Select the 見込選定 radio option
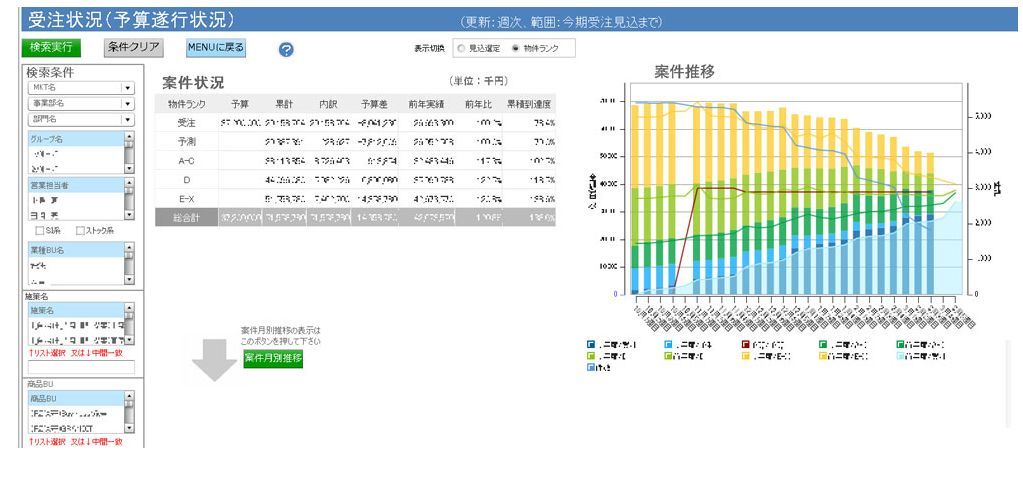Image resolution: width=1023 pixels, height=497 pixels. [460, 47]
